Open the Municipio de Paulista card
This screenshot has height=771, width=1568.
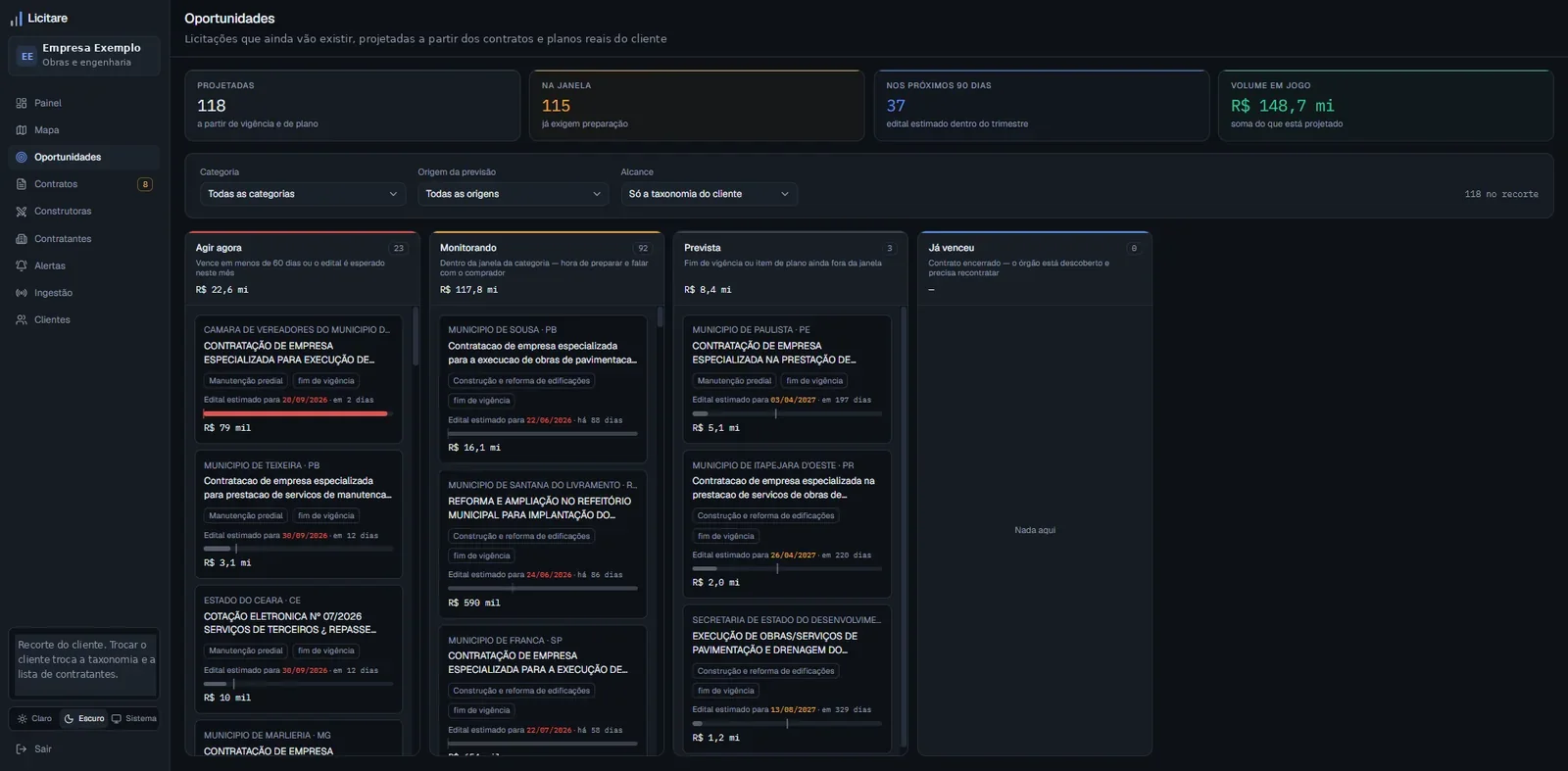coord(787,379)
